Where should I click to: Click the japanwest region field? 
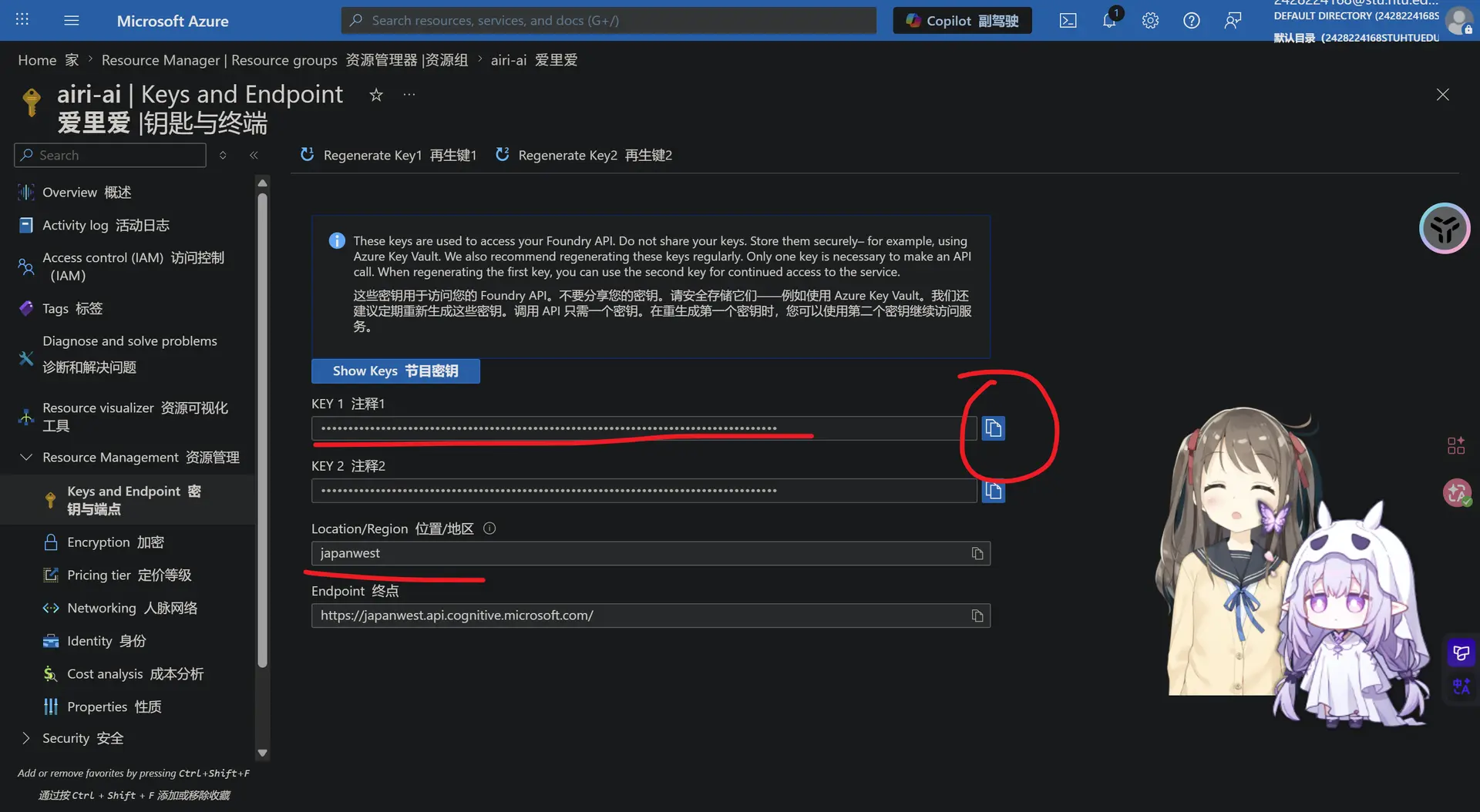[x=651, y=554]
